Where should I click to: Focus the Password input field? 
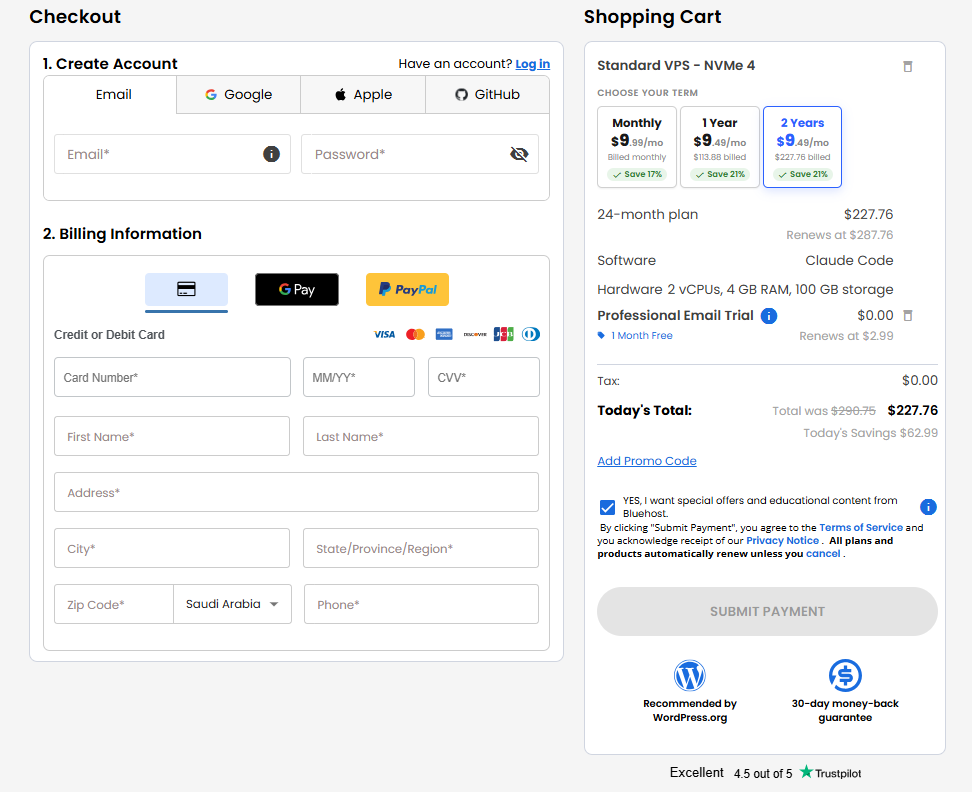420,154
